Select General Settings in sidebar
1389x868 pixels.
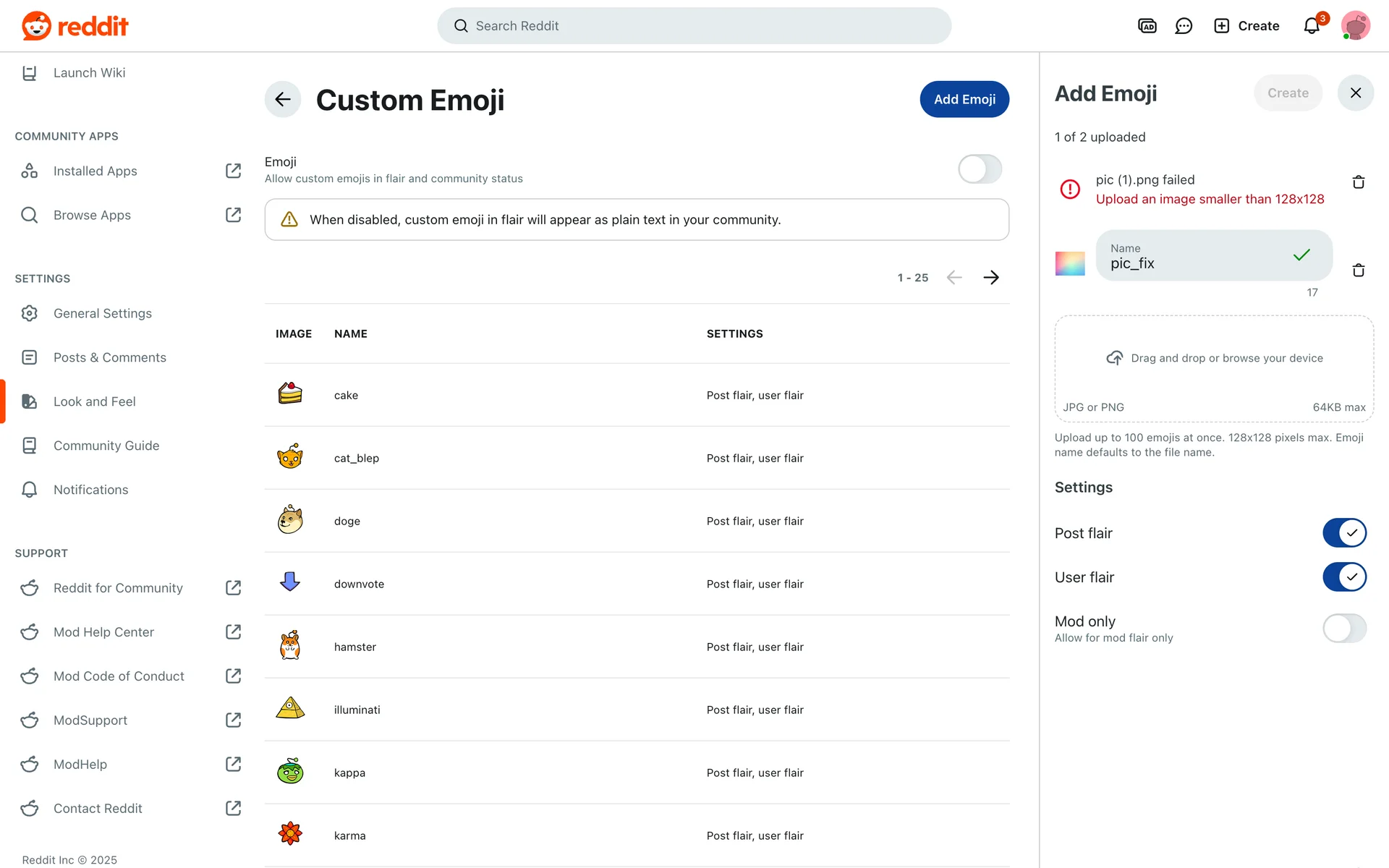(x=103, y=313)
